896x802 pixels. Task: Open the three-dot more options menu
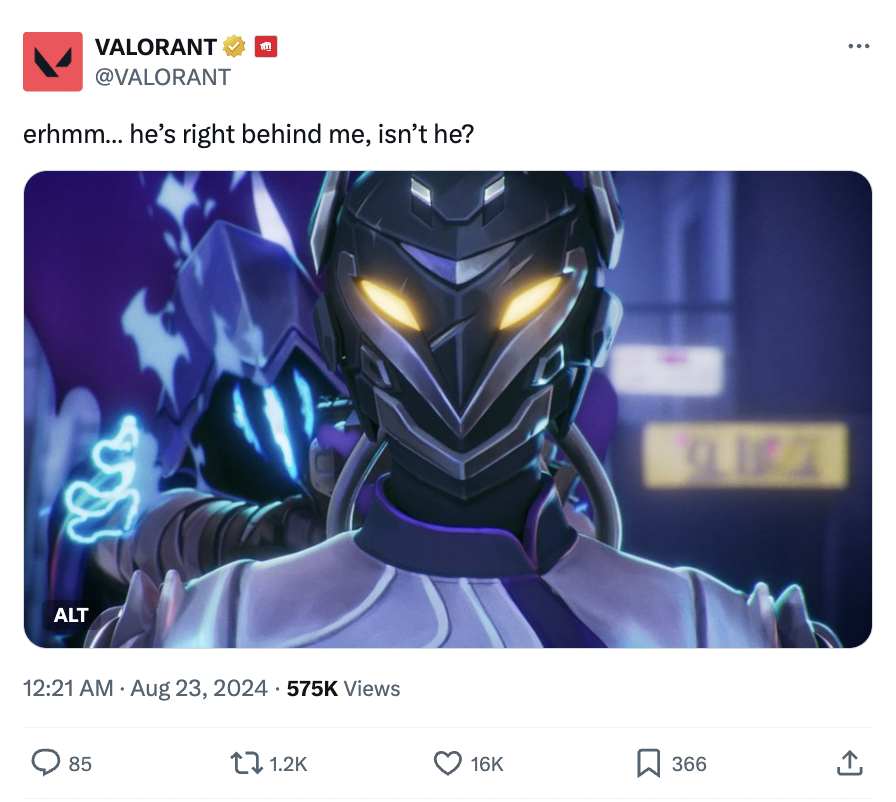[858, 46]
